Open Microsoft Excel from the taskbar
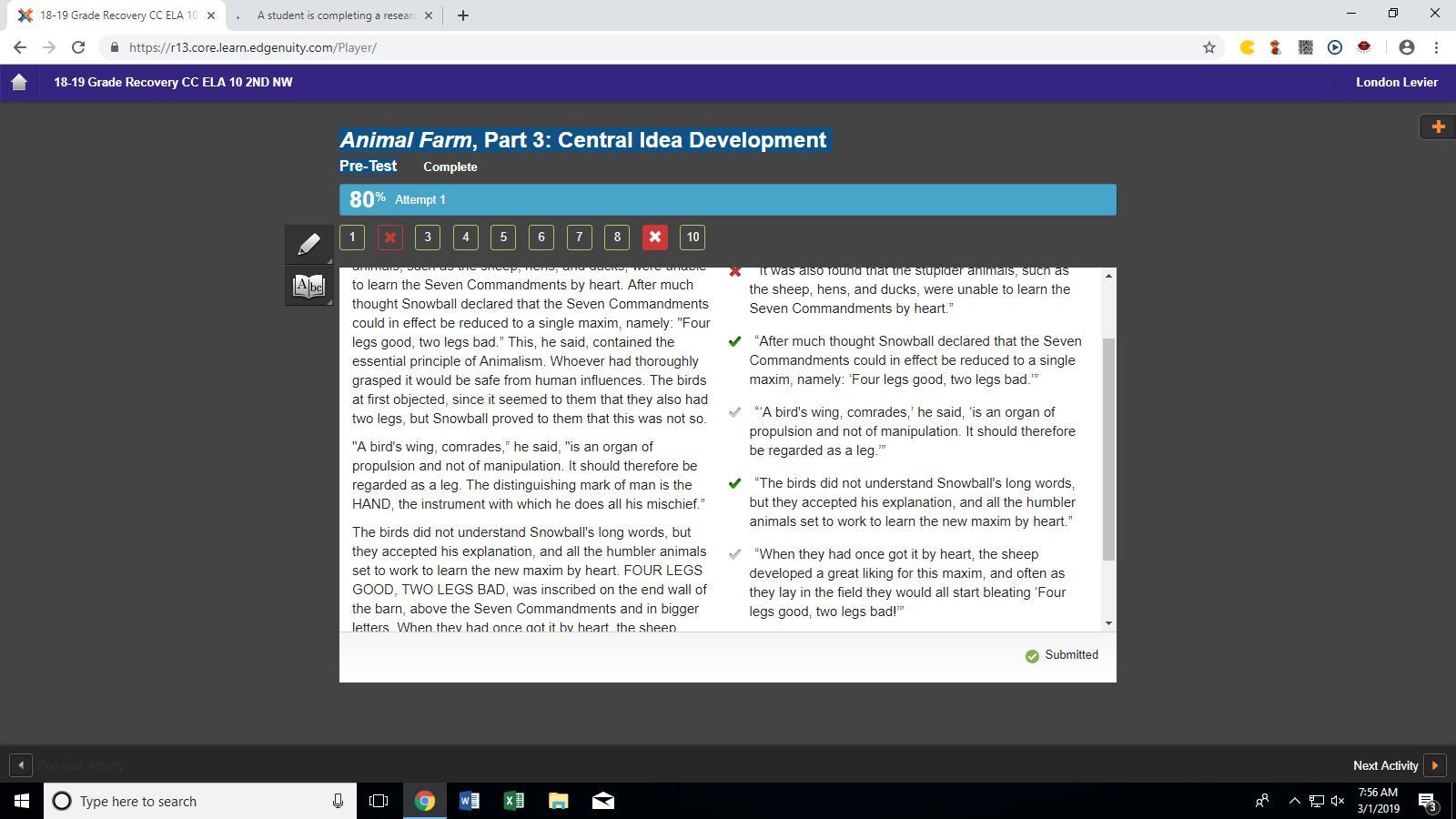Viewport: 1456px width, 819px height. pos(514,801)
